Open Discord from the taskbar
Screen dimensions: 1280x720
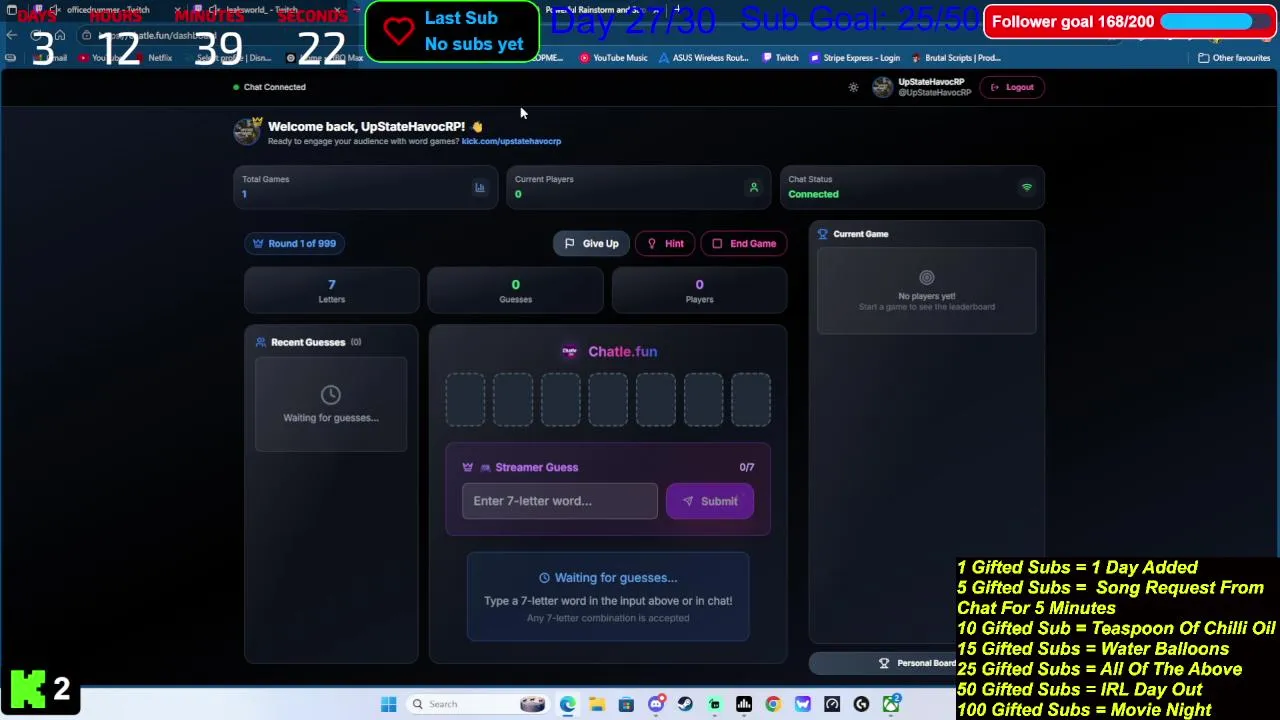tap(656, 704)
